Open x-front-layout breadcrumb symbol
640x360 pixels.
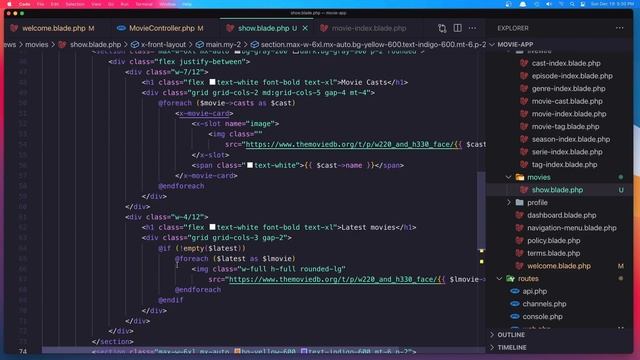point(163,44)
